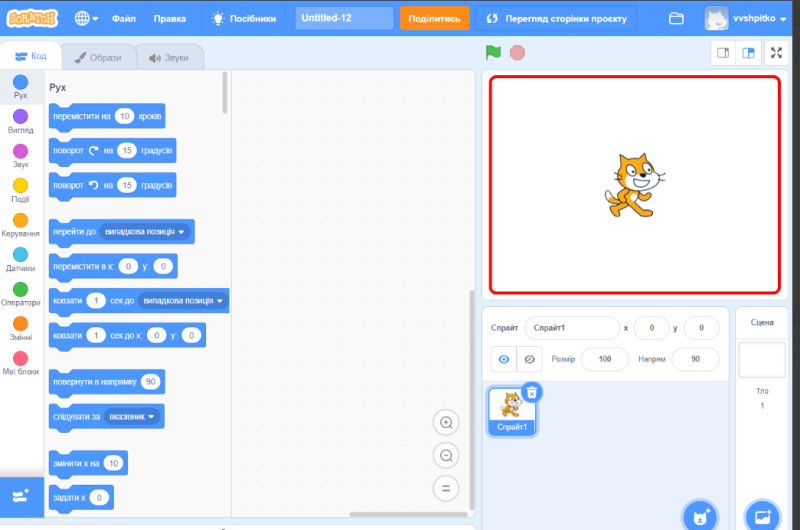This screenshot has width=800, height=530.
Task: Open the my stuff folder icon
Action: [677, 18]
